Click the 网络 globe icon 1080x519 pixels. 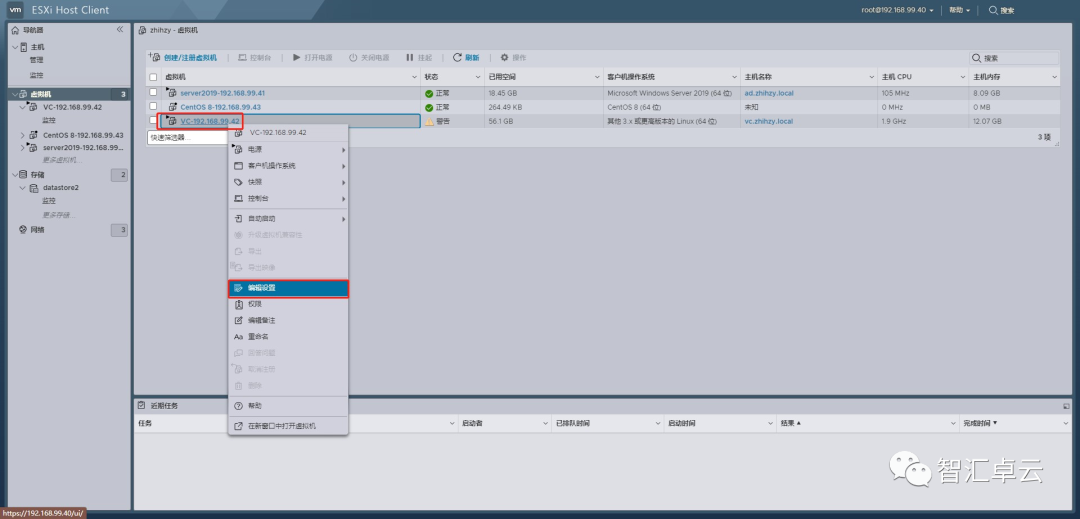23,230
